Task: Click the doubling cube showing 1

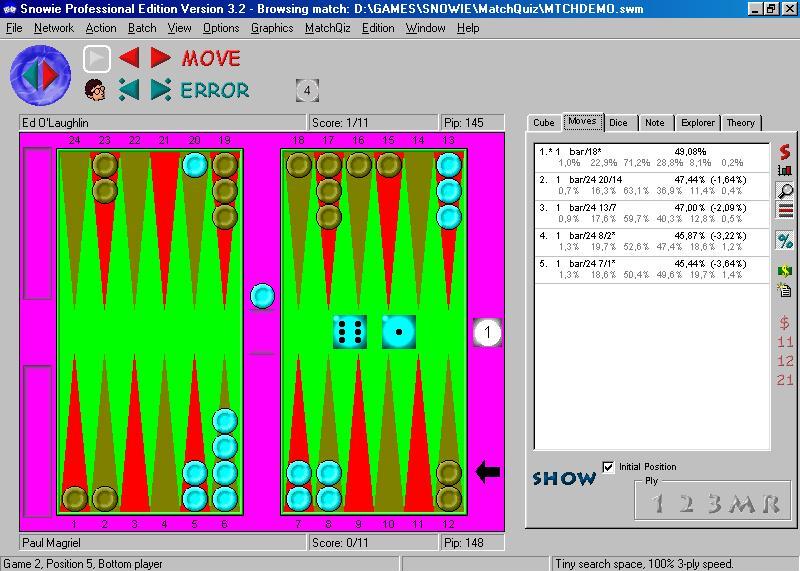Action: [487, 332]
